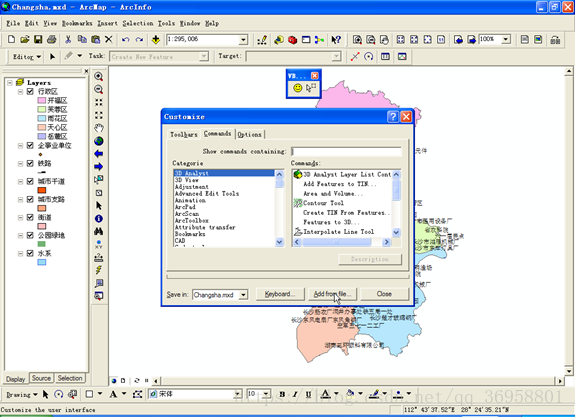Select the Pan hand tool
The height and width of the screenshot is (417, 575).
[99, 128]
